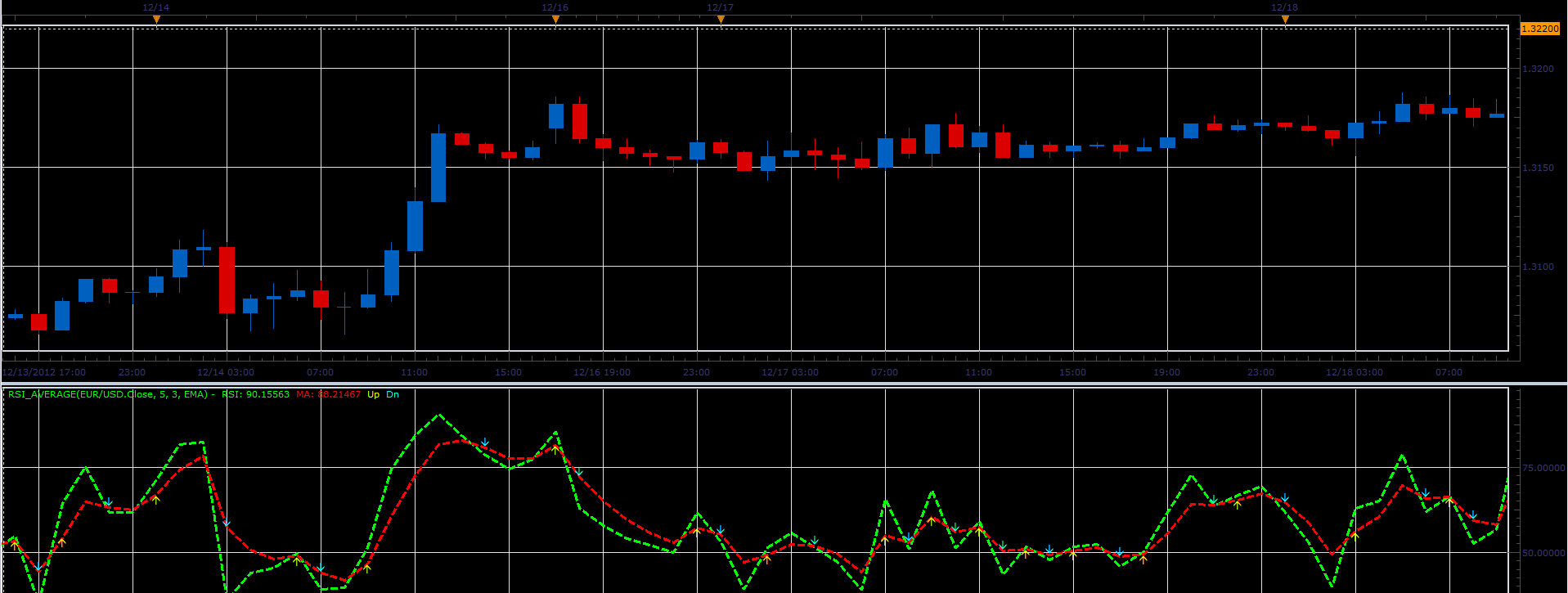Select the tallest blue candle after 11:00 on 12/14
1568x593 pixels.
pyautogui.click(x=438, y=167)
